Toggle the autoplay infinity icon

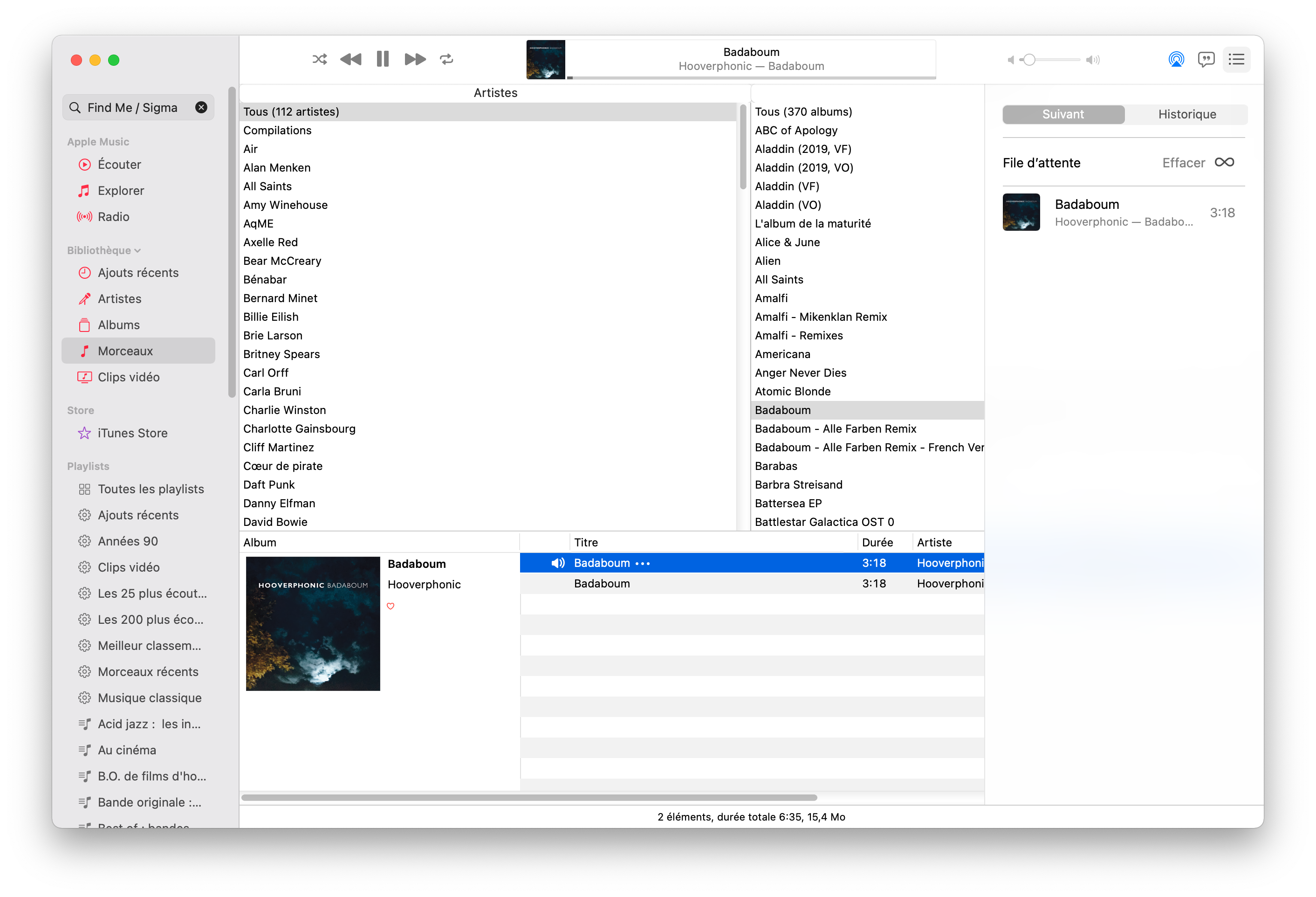[x=1224, y=163]
